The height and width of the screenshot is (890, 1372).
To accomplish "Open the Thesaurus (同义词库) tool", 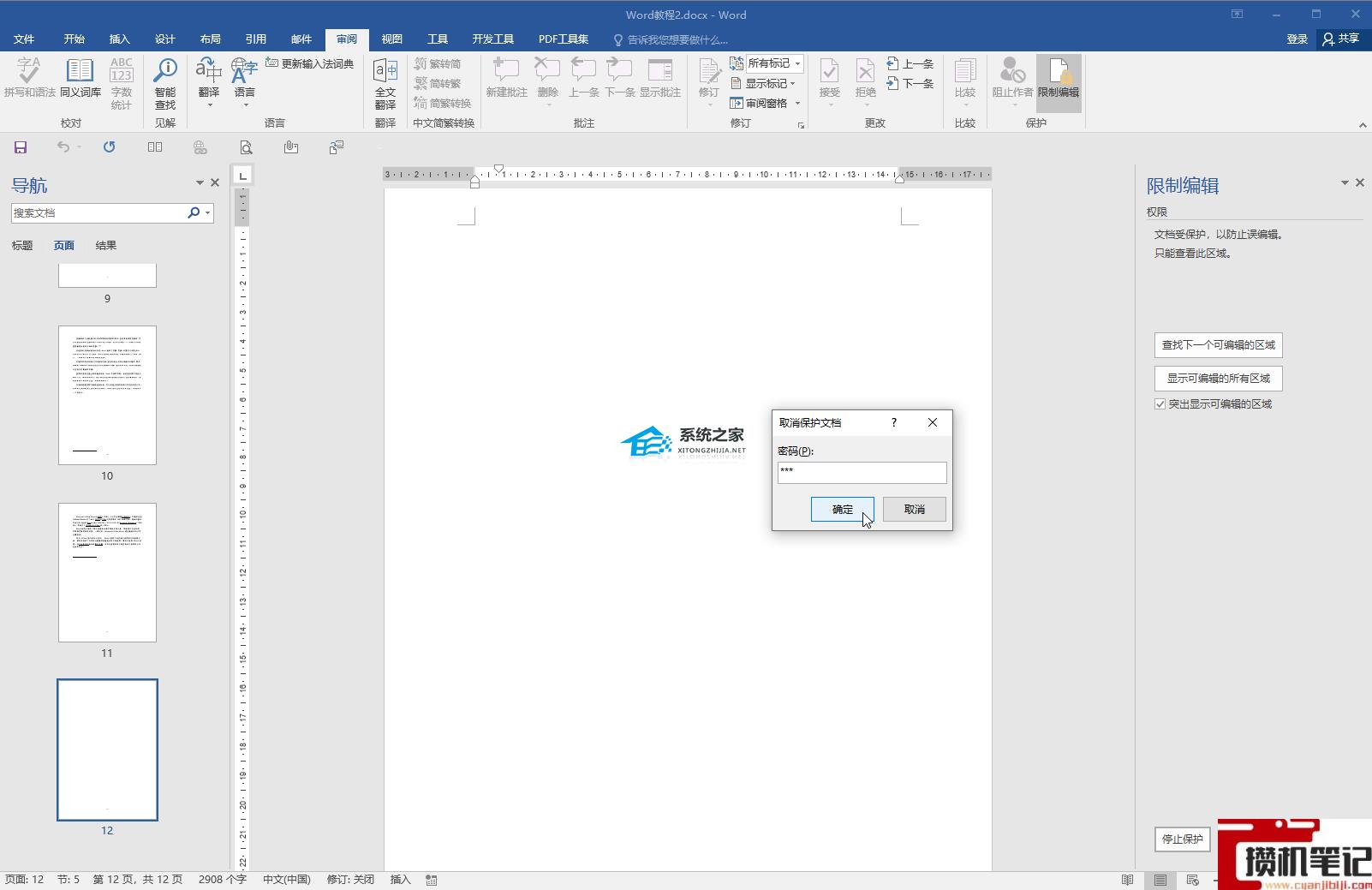I will (x=81, y=78).
